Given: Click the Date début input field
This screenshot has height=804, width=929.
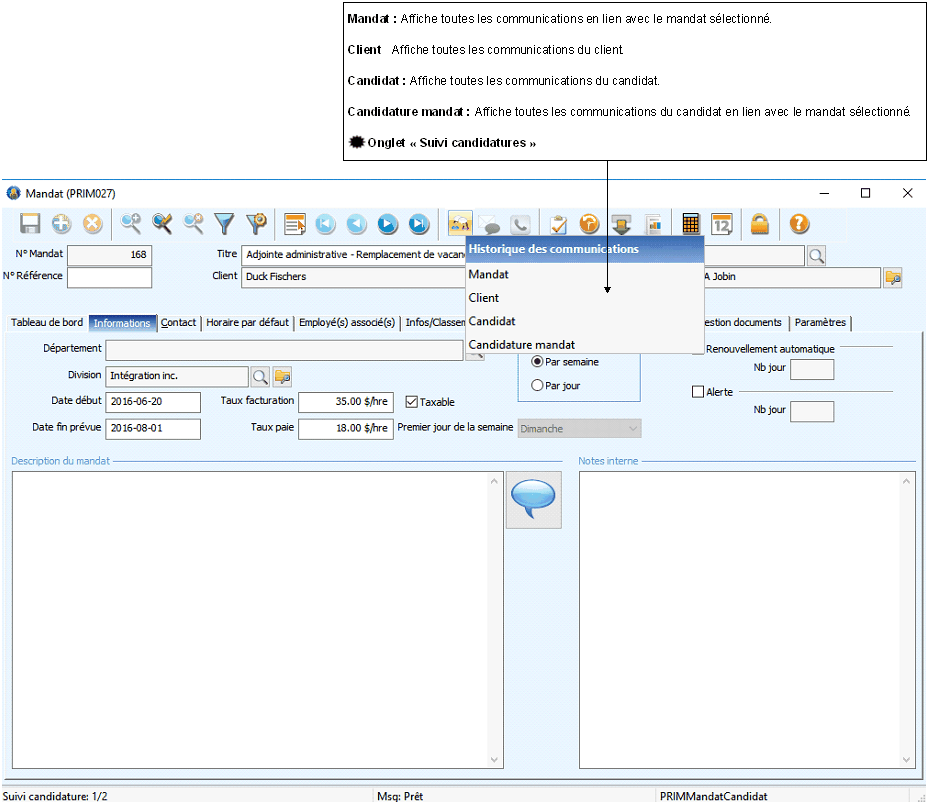Looking at the screenshot, I should [153, 402].
